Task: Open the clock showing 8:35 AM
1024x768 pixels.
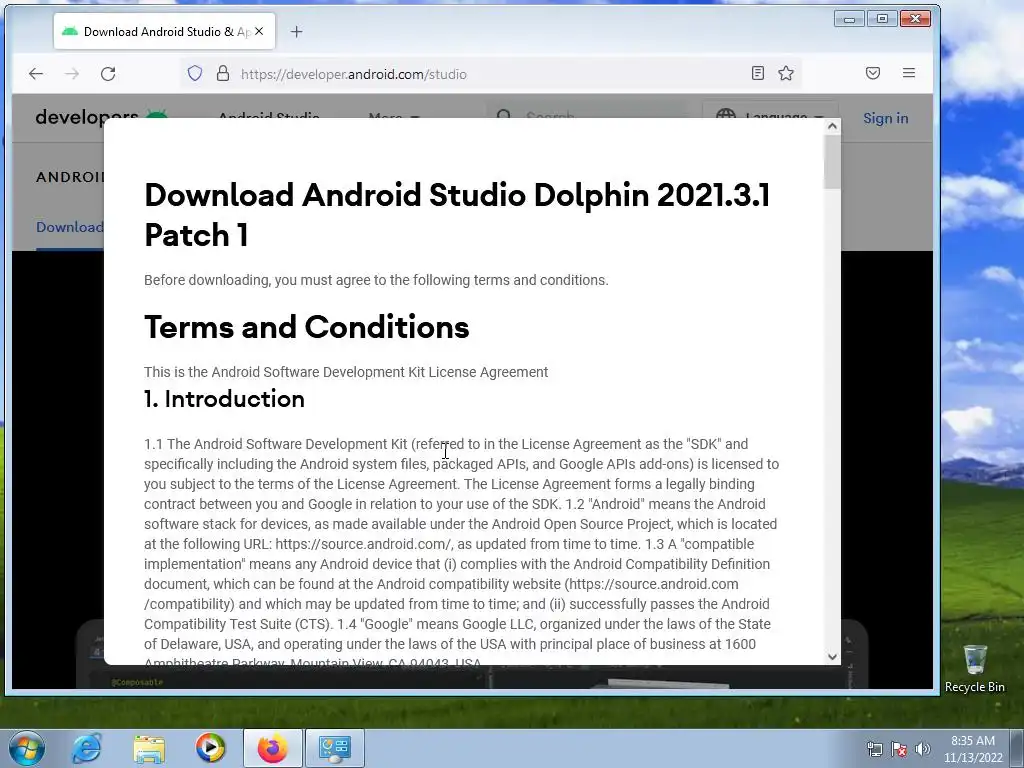Action: [972, 749]
